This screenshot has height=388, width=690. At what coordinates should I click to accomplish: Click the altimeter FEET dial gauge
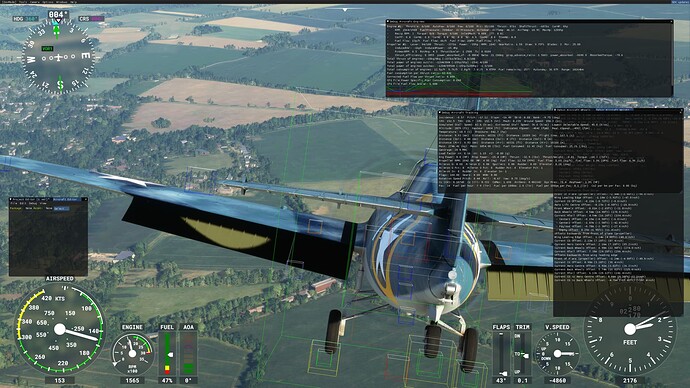pyautogui.click(x=630, y=329)
